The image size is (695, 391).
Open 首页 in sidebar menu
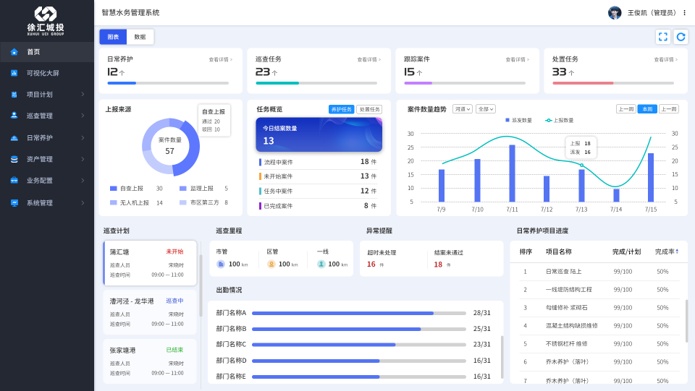(x=47, y=52)
